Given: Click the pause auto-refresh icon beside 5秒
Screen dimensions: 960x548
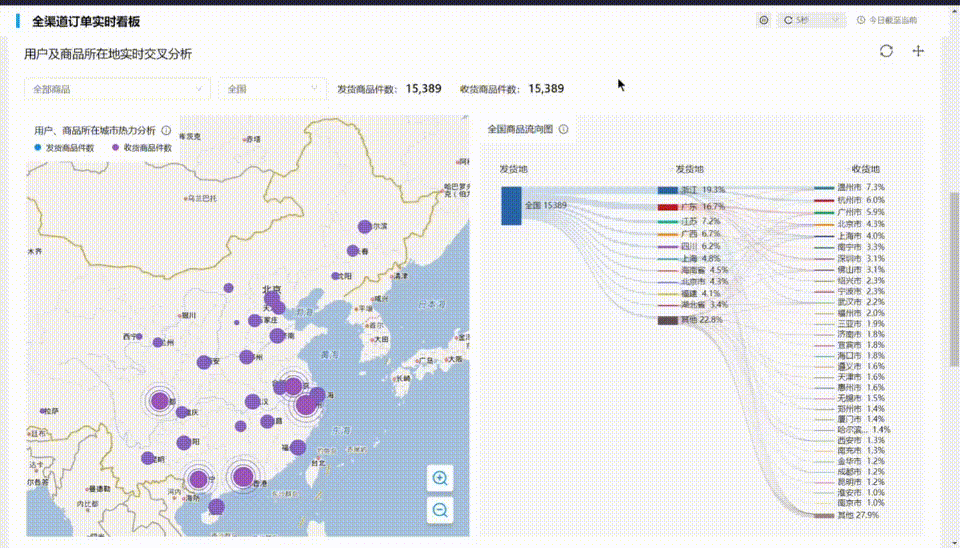Looking at the screenshot, I should (763, 20).
